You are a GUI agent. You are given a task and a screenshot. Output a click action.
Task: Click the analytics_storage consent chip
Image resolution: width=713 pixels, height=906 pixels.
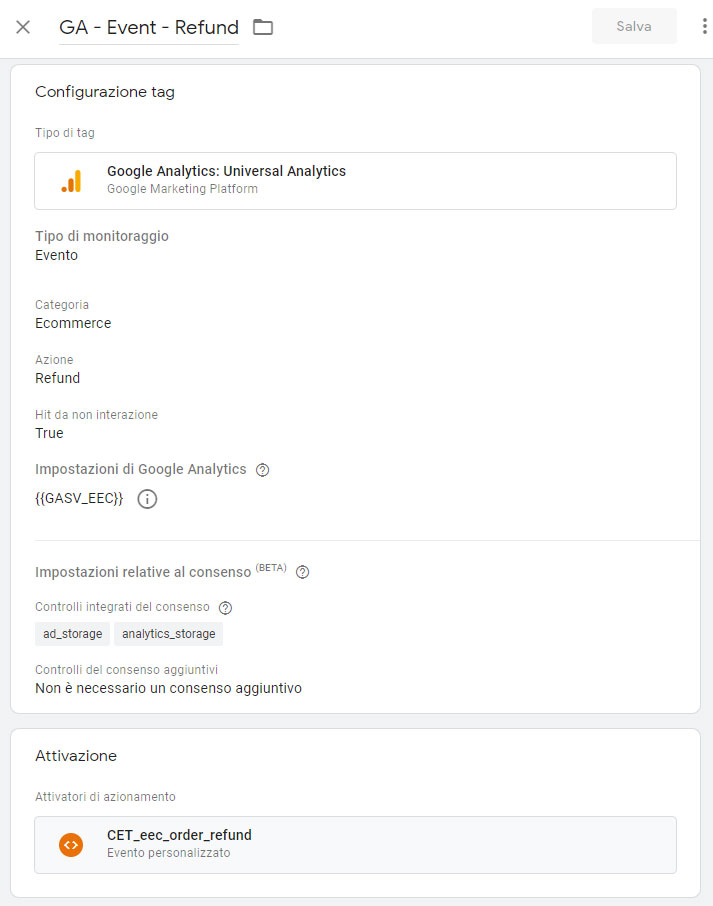(168, 634)
